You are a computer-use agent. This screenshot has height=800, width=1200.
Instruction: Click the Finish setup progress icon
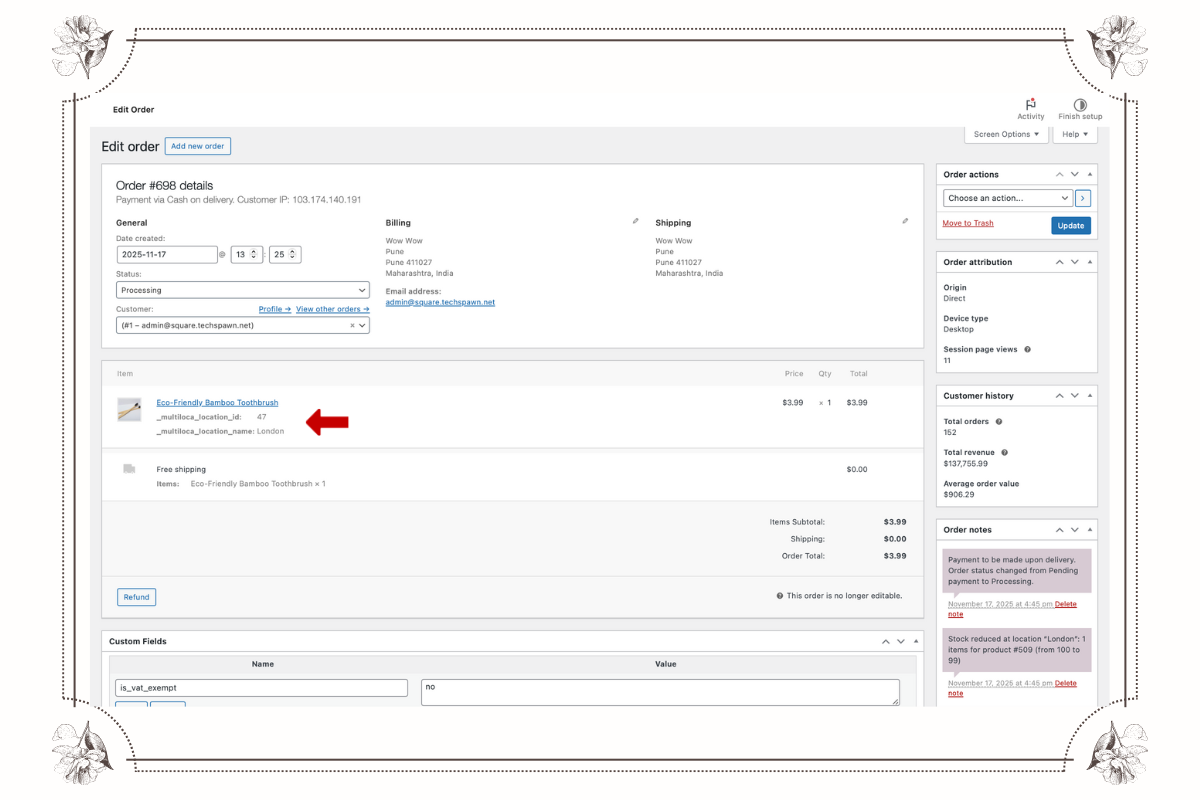tap(1080, 103)
